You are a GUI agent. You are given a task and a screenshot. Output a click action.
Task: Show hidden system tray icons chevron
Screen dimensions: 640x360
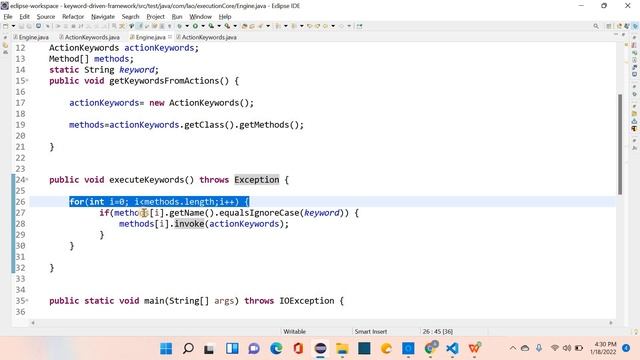(x=513, y=348)
